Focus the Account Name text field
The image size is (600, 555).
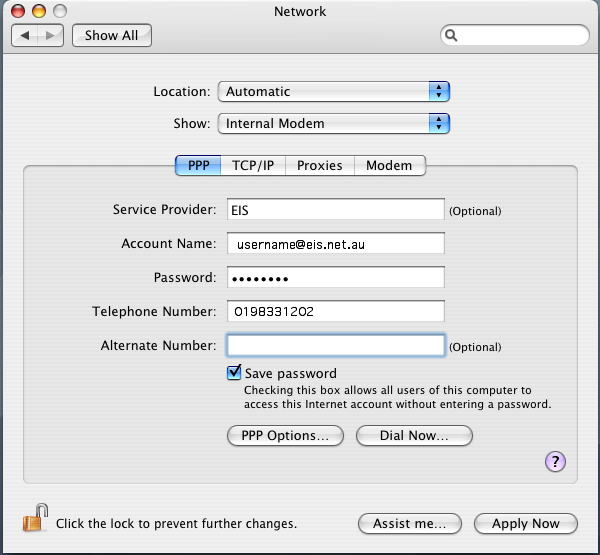[x=335, y=243]
